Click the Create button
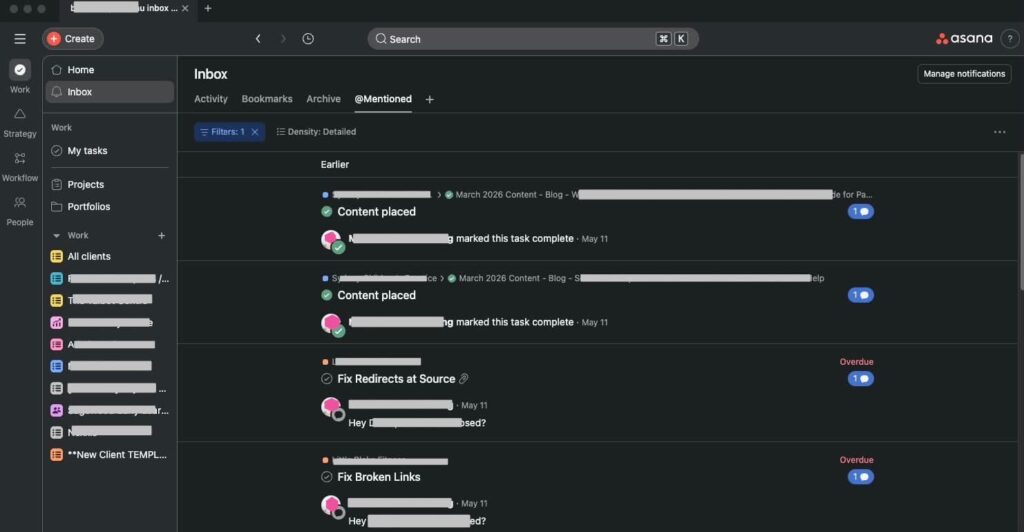Screen dimensions: 1024x532 (x=72, y=39)
